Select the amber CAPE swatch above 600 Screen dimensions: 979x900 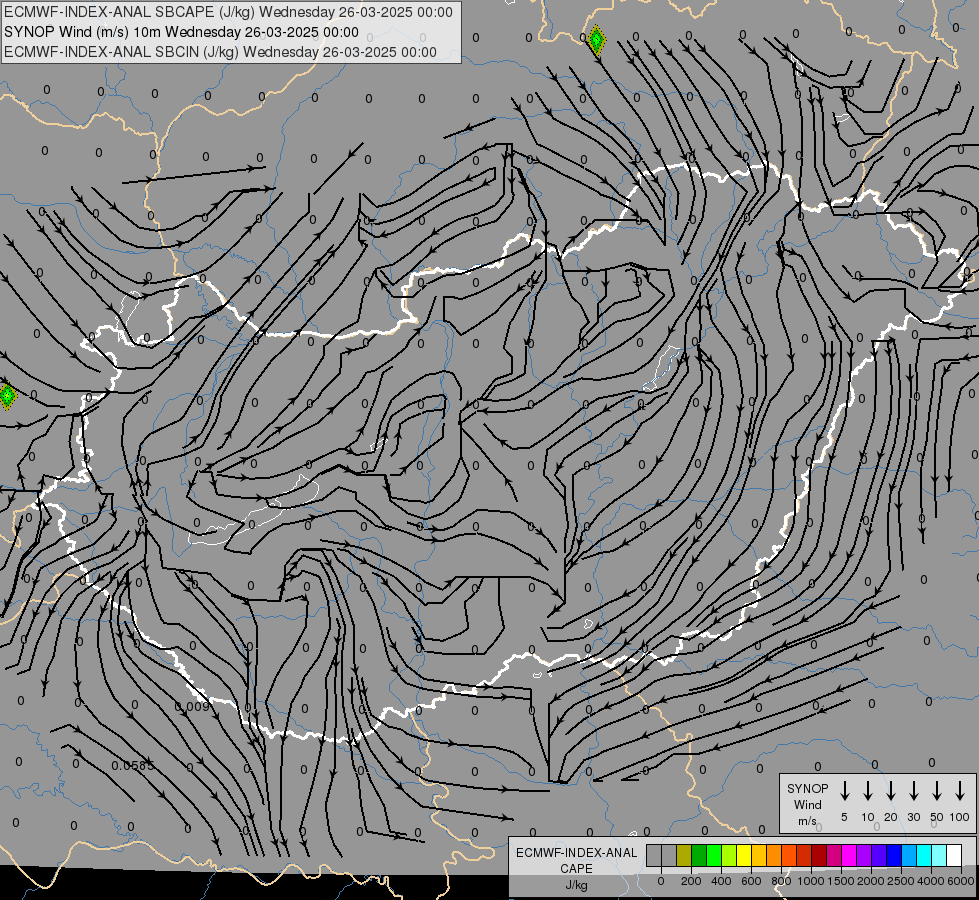tap(759, 855)
